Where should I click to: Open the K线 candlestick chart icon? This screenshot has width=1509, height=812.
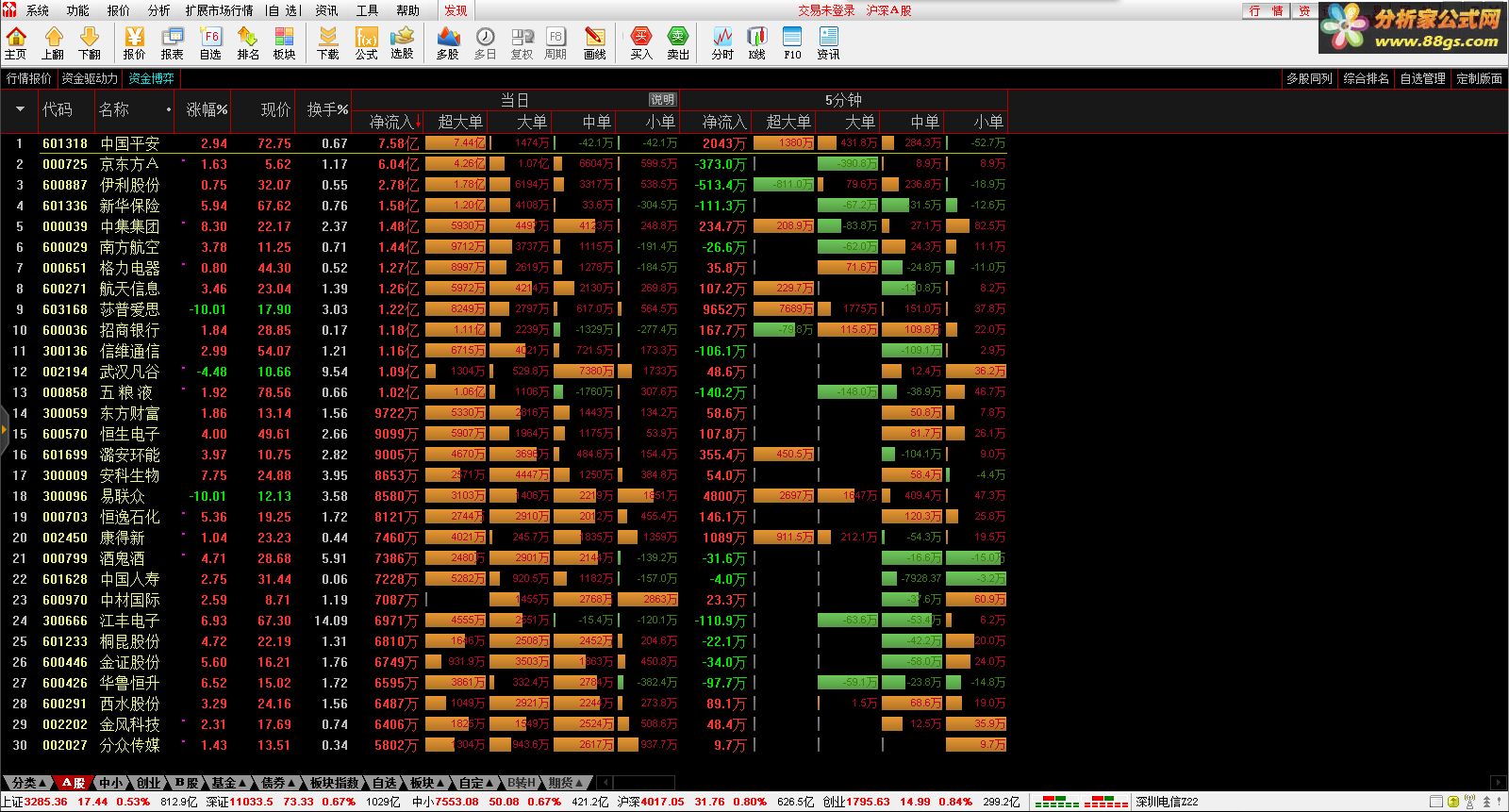[757, 43]
